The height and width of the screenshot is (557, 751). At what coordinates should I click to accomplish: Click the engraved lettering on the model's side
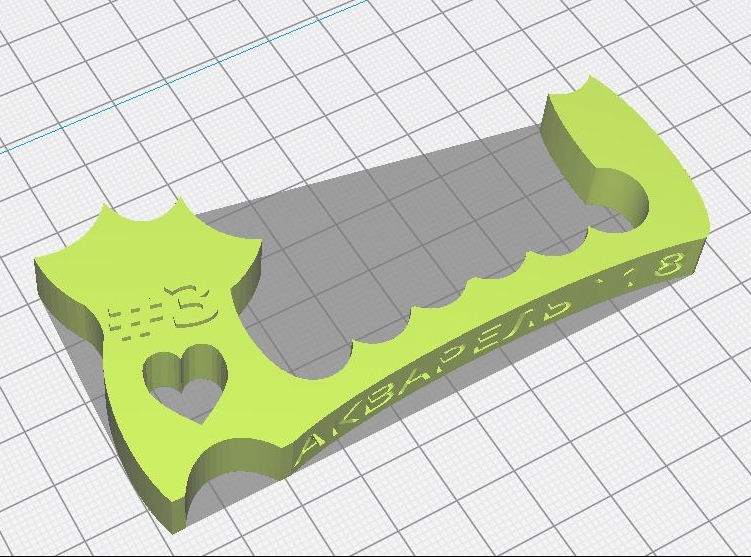tap(489, 357)
